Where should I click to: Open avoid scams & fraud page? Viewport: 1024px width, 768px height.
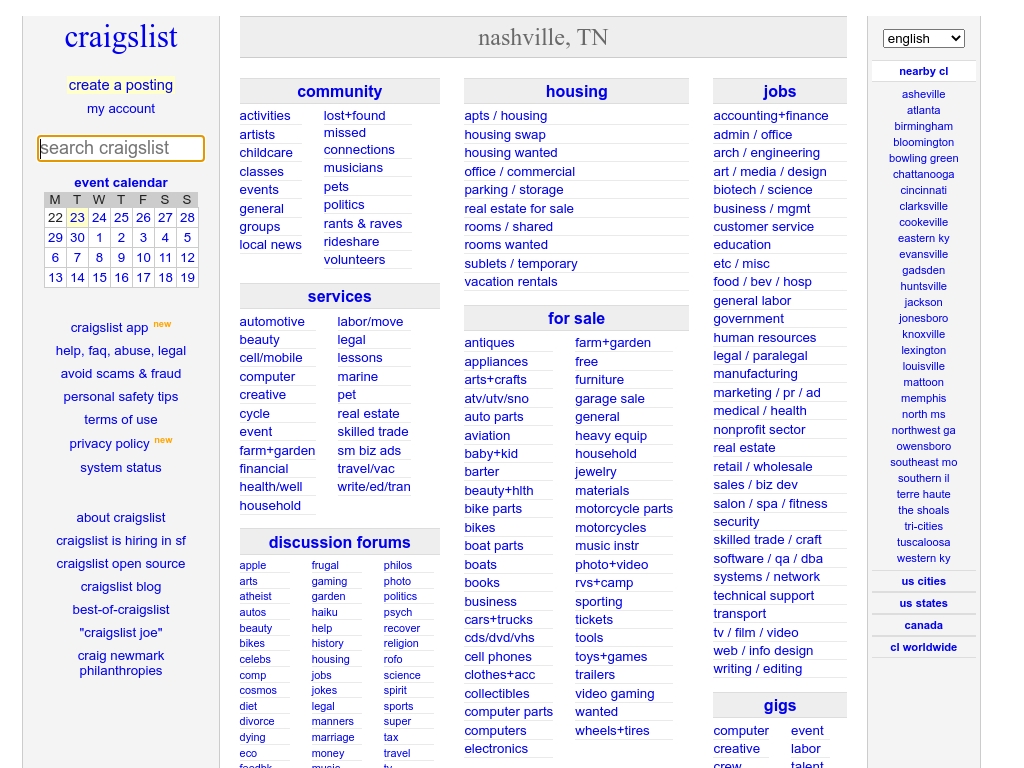[x=121, y=374]
